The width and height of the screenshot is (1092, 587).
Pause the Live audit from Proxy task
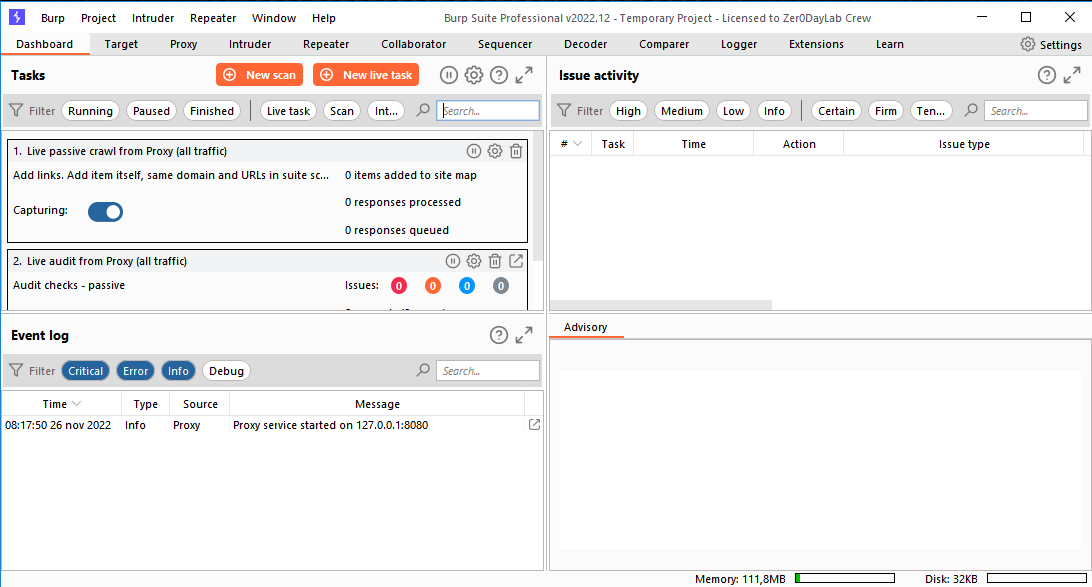pos(453,261)
